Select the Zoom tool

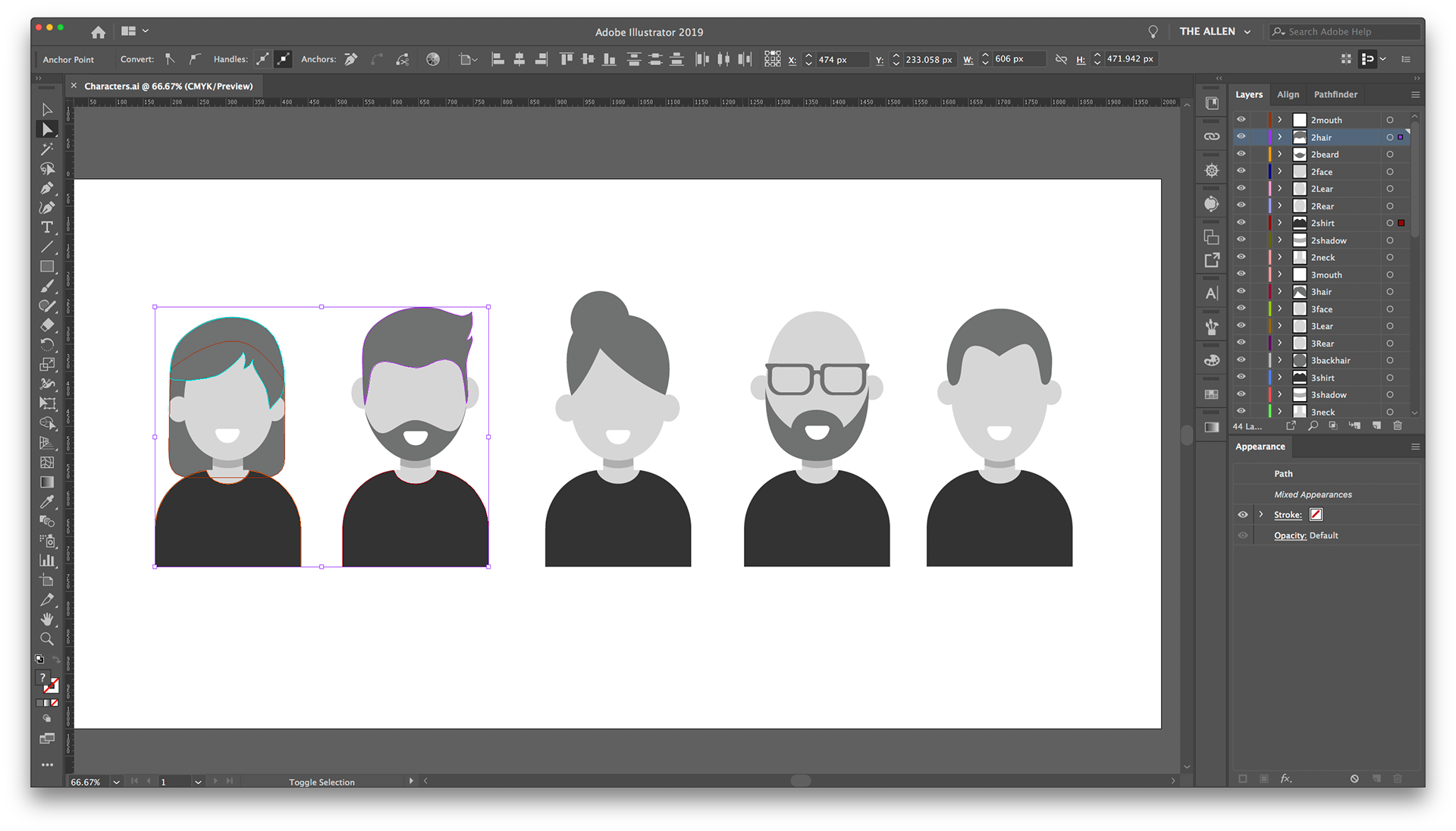[x=47, y=638]
